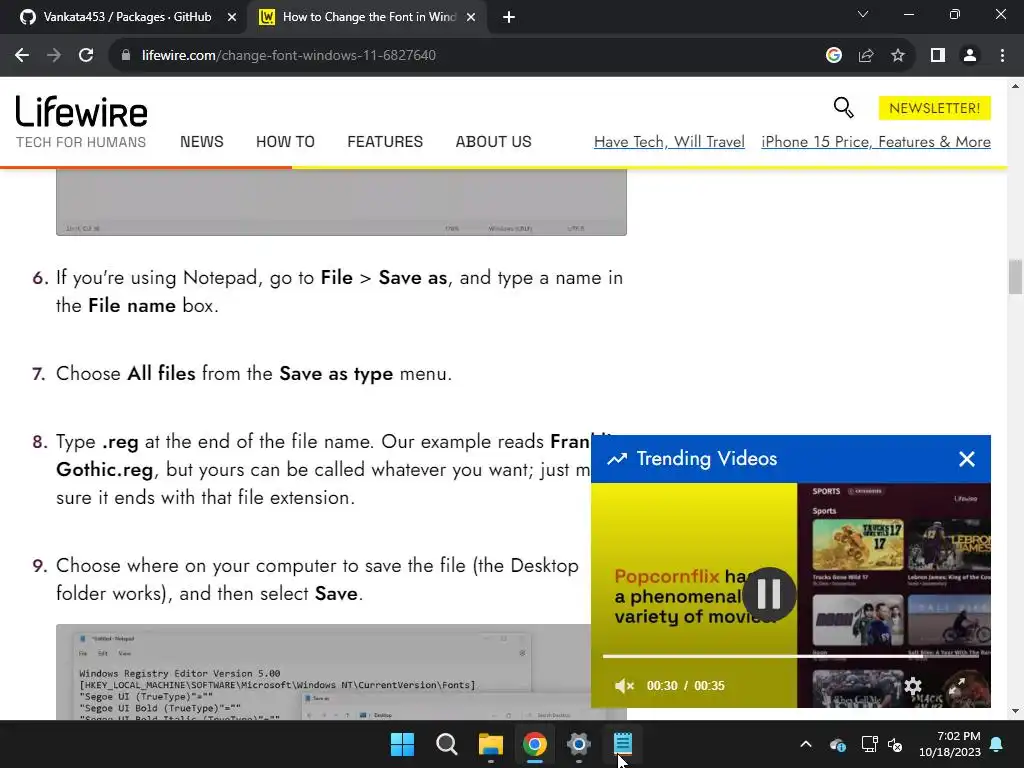Image resolution: width=1024 pixels, height=768 pixels.
Task: Open iPhone 15 Price, Features & More
Action: pos(876,142)
